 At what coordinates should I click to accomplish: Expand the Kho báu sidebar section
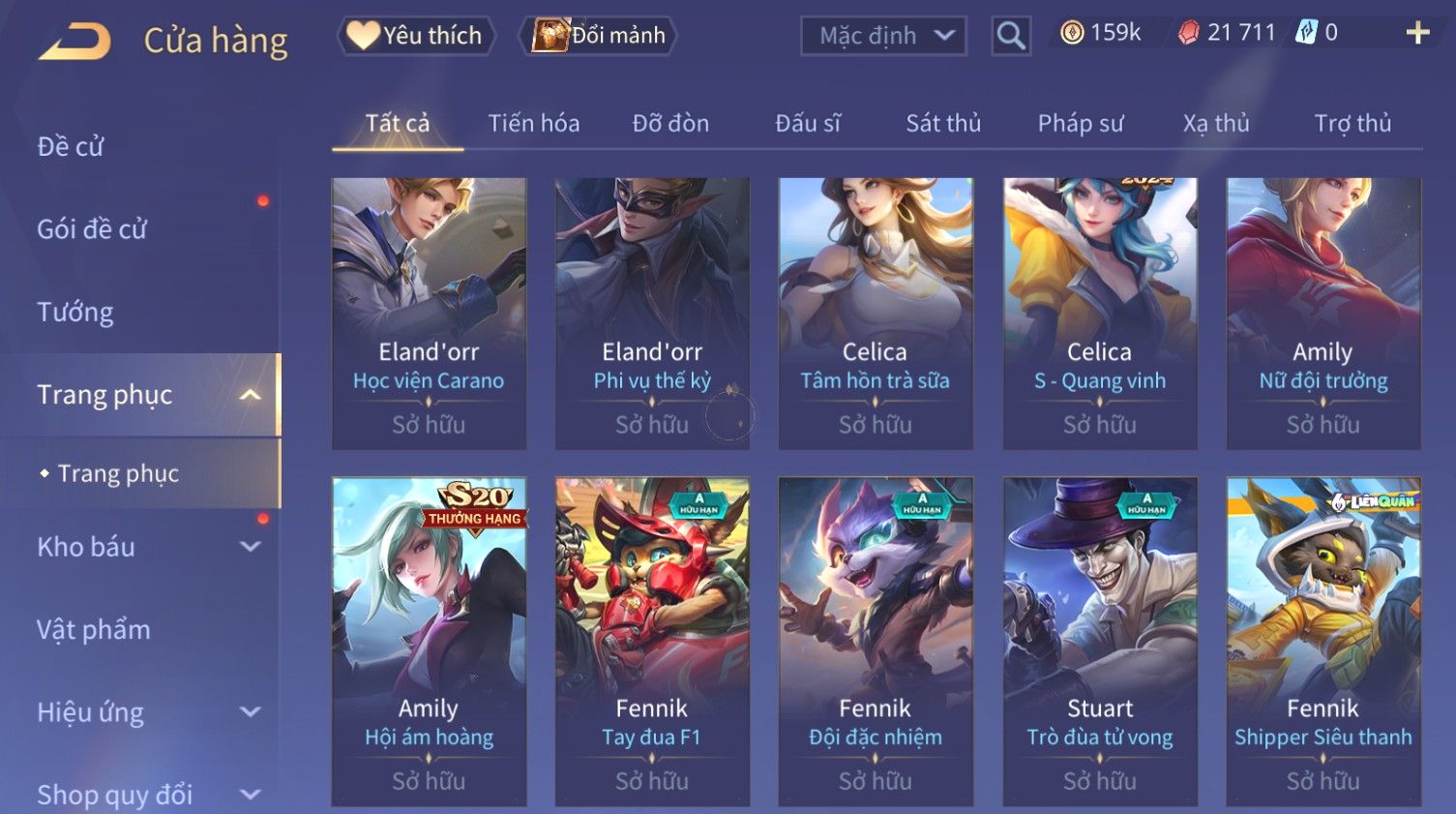point(250,547)
